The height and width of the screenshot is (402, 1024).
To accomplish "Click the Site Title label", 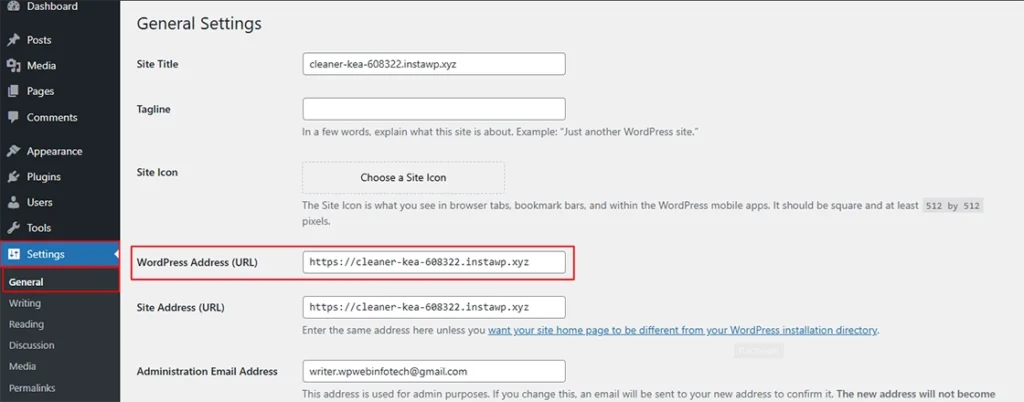I will pos(157,64).
